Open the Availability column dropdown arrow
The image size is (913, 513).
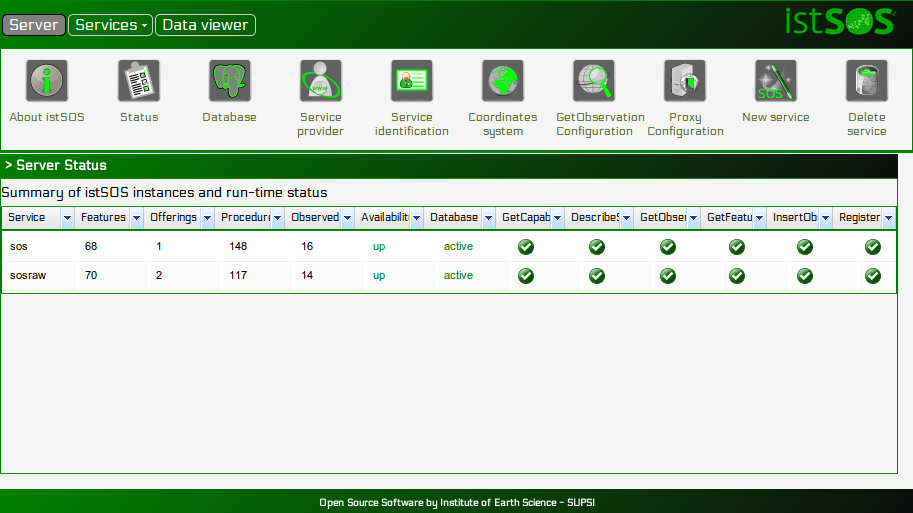pyautogui.click(x=416, y=218)
